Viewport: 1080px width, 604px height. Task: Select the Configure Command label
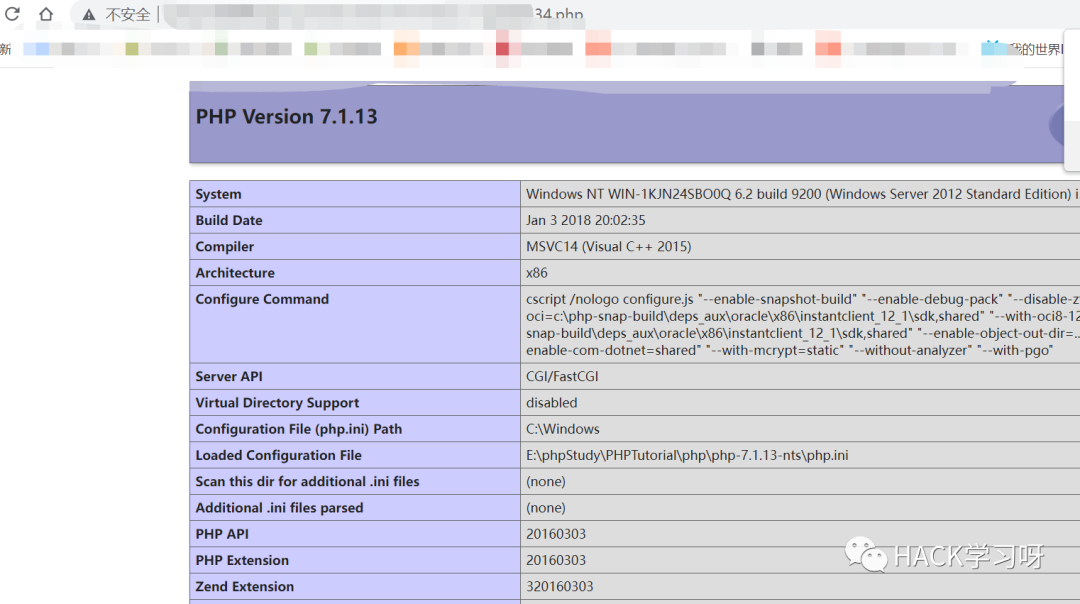pyautogui.click(x=262, y=299)
